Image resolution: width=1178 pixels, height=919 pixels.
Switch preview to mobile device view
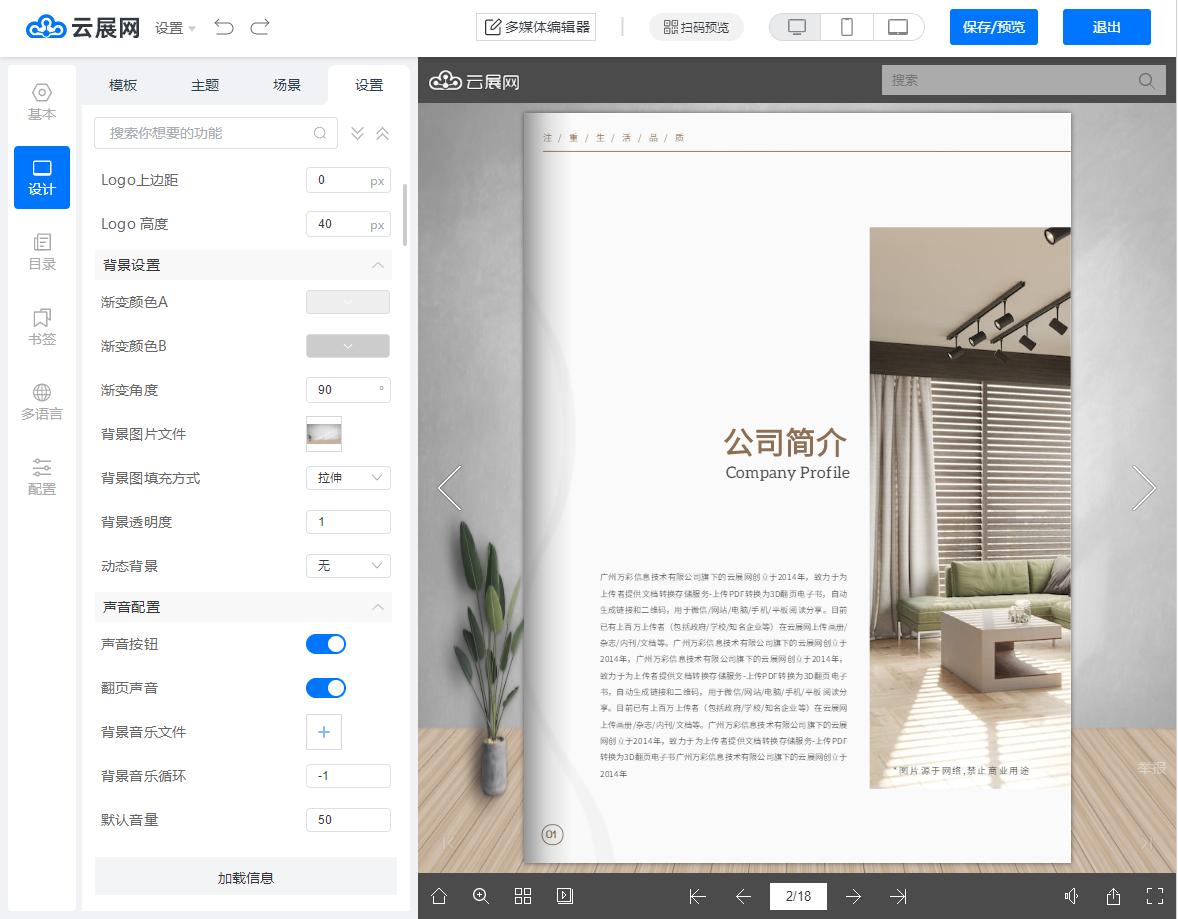(x=847, y=27)
